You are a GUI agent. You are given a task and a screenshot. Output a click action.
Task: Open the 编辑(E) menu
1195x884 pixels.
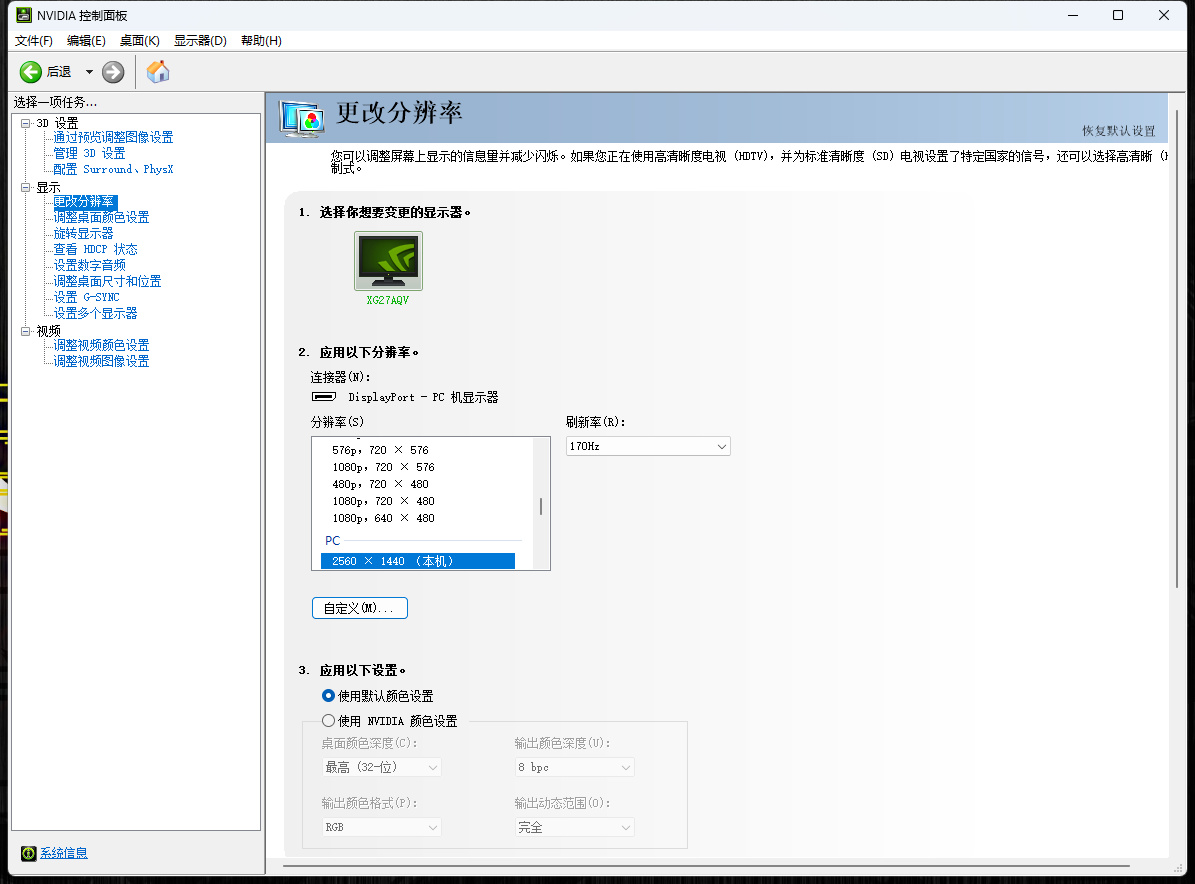point(86,40)
